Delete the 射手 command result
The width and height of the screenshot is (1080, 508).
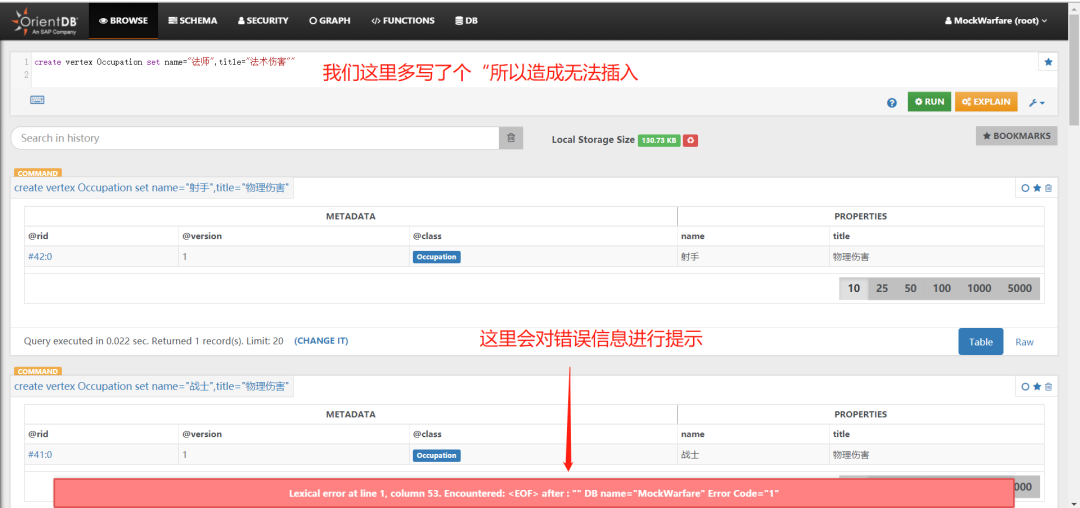[x=1048, y=188]
